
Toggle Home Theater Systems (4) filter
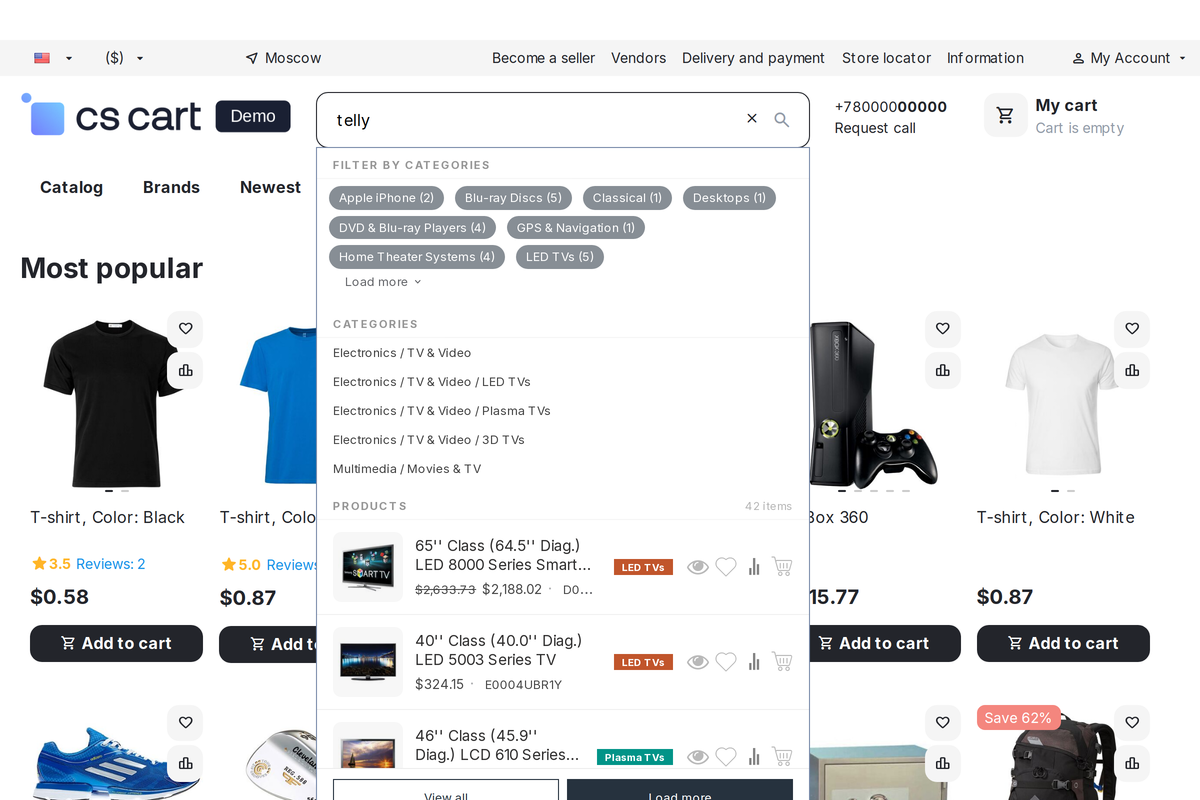click(x=417, y=257)
